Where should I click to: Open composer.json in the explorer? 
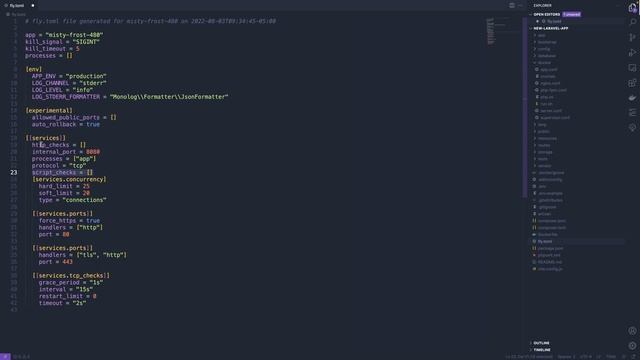point(551,221)
